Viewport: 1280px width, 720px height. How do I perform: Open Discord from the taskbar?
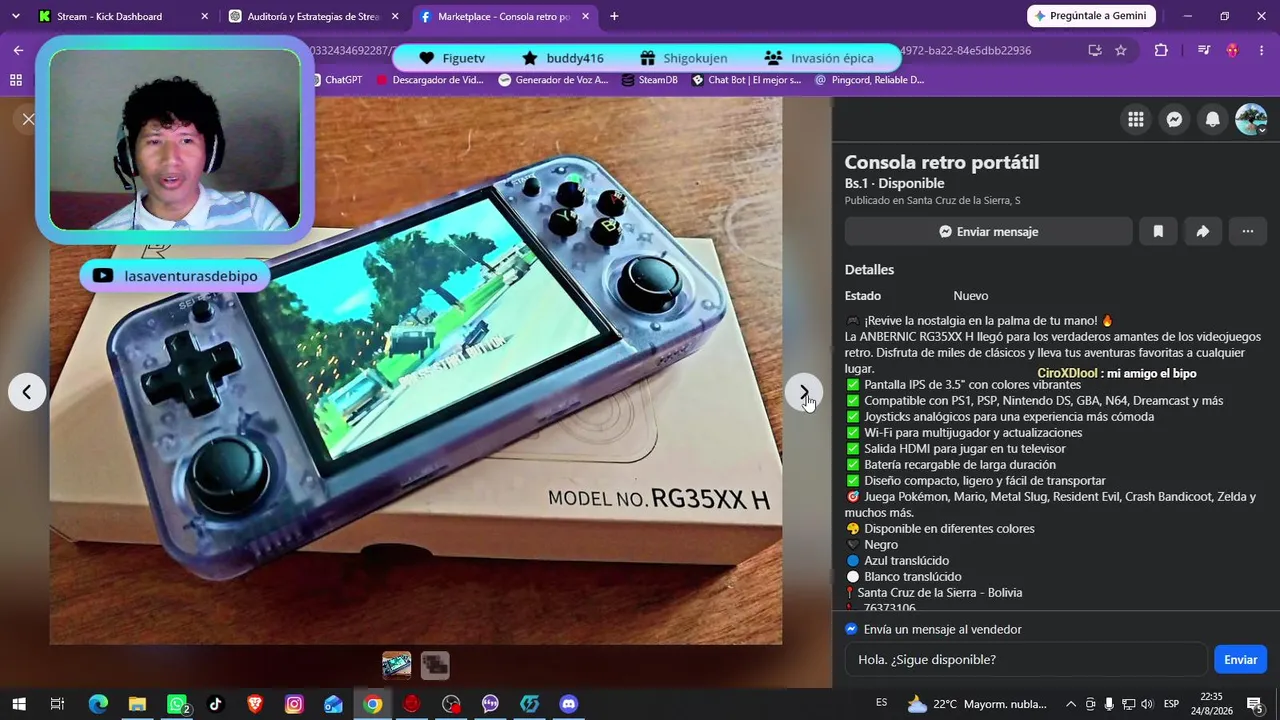(x=569, y=704)
